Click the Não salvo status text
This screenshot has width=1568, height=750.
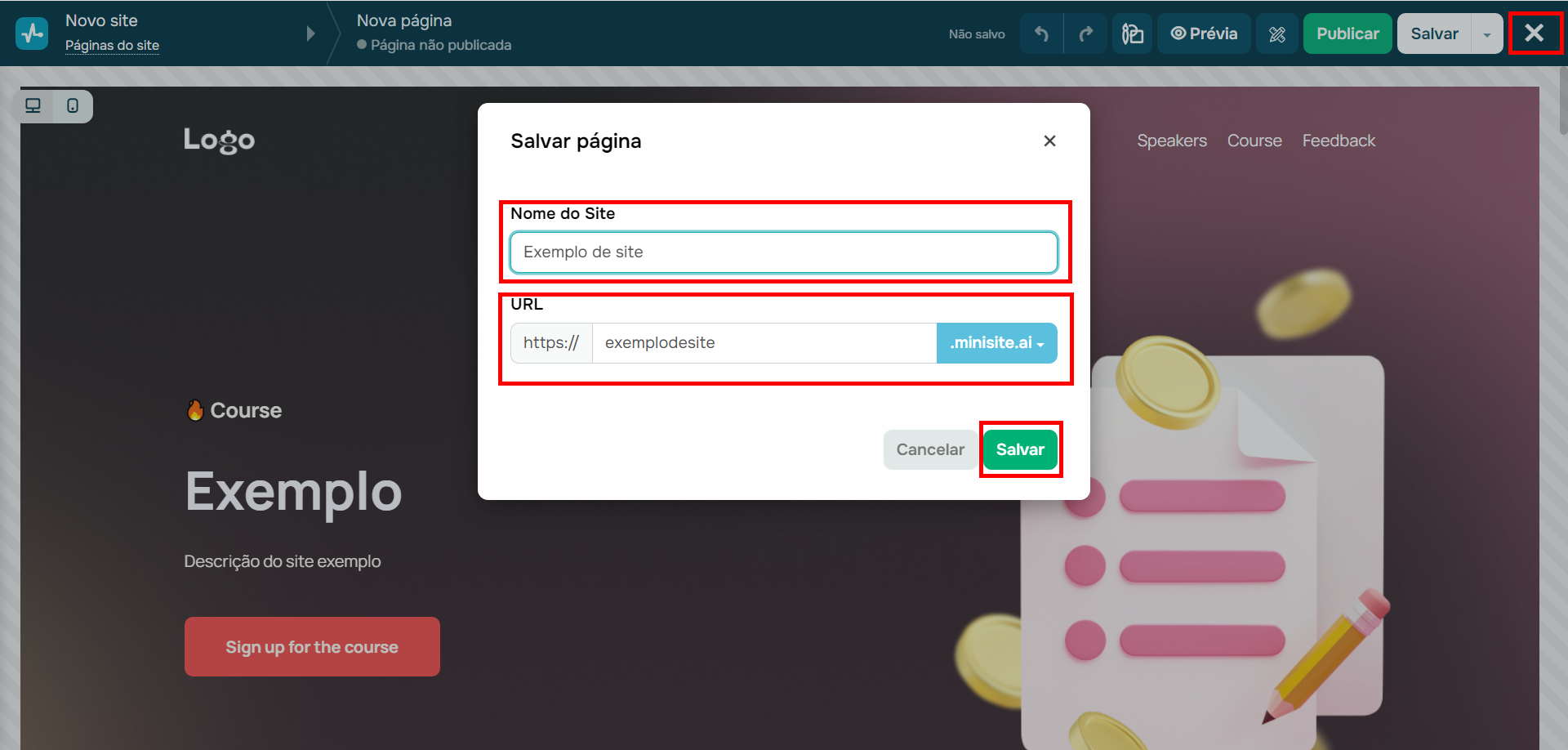(x=977, y=34)
